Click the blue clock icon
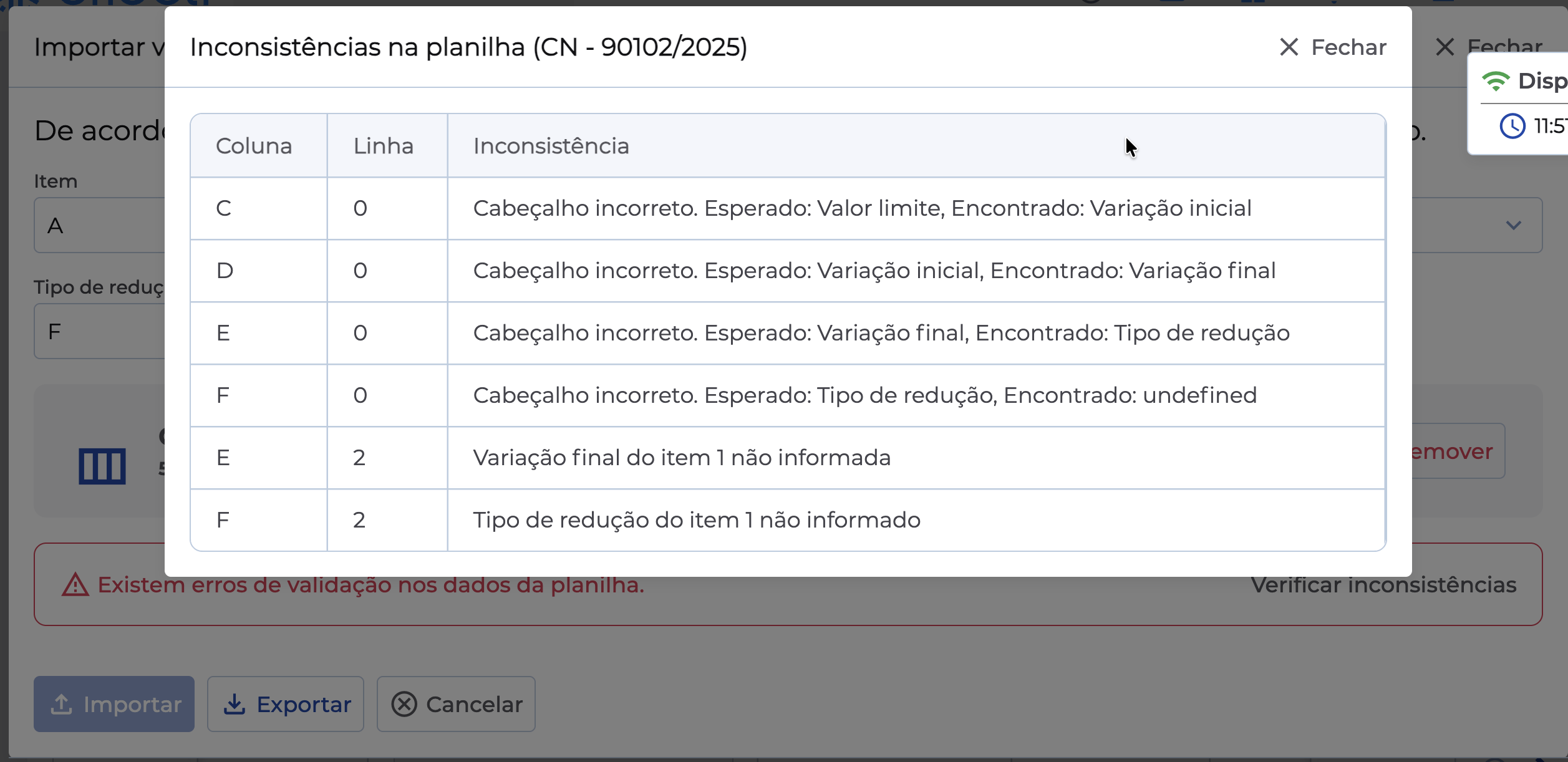1568x762 pixels. coord(1512,126)
